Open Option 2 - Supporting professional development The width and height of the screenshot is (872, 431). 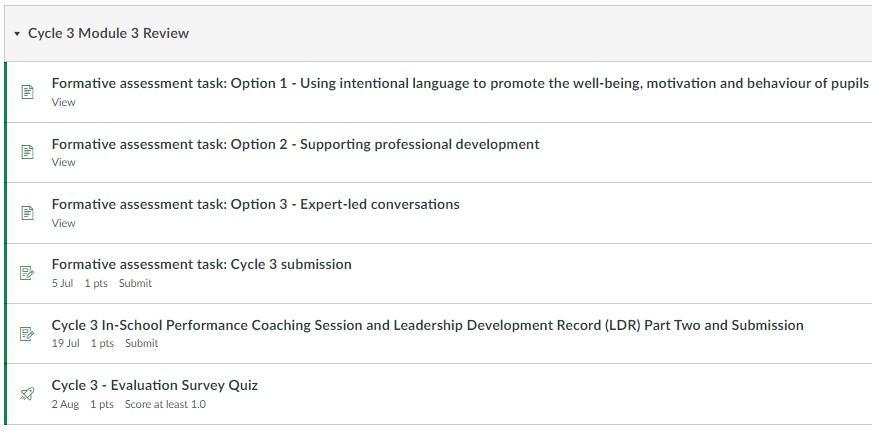pyautogui.click(x=295, y=144)
